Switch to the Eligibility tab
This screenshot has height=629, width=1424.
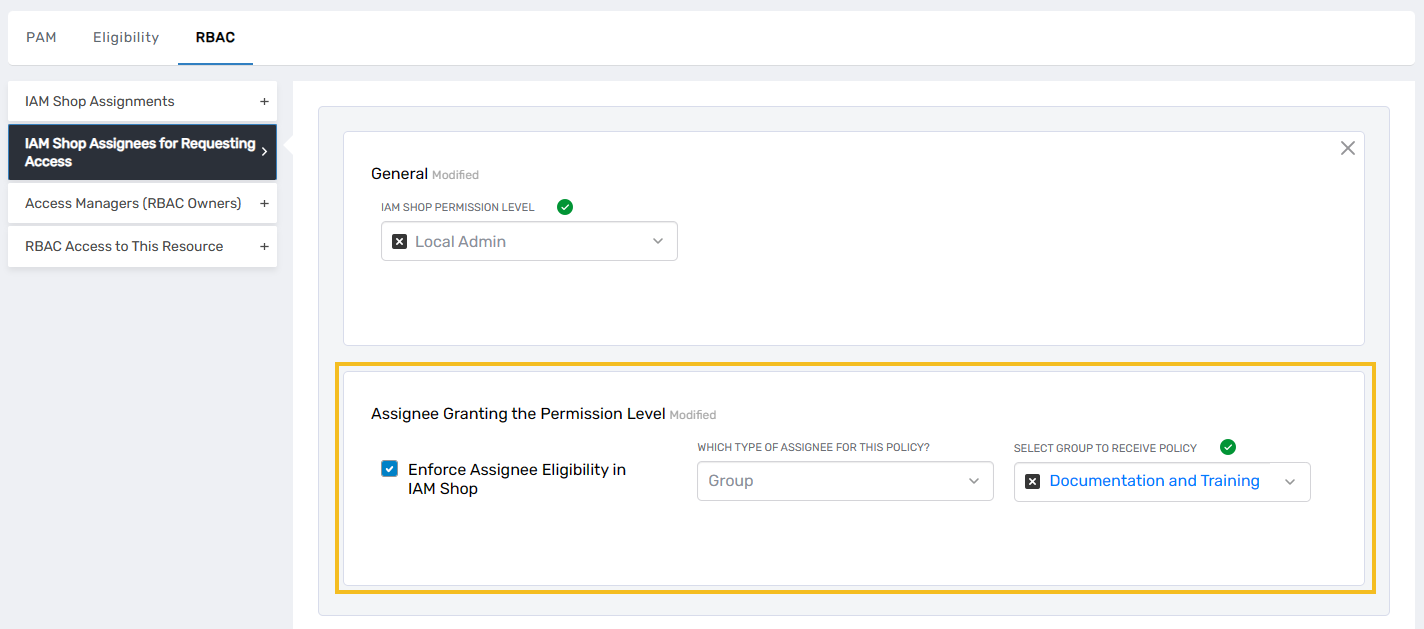126,37
